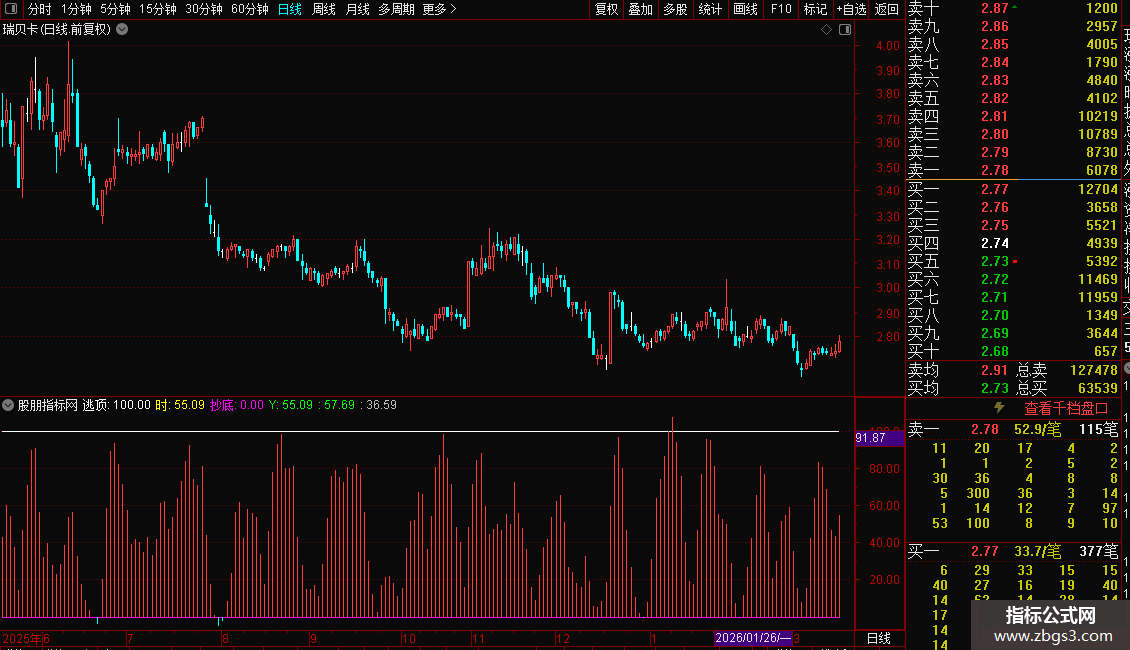Click the lightning bolt icon

[x=999, y=408]
